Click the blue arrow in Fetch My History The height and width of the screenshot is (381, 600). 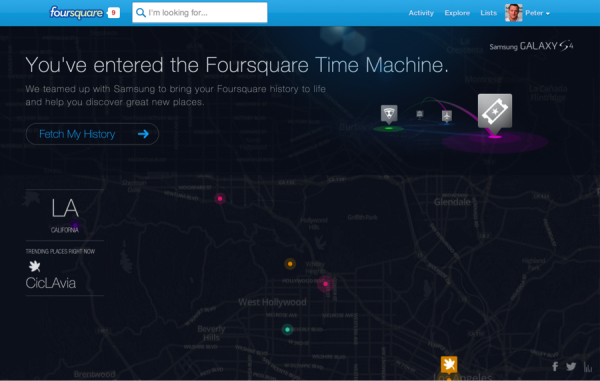(x=143, y=134)
